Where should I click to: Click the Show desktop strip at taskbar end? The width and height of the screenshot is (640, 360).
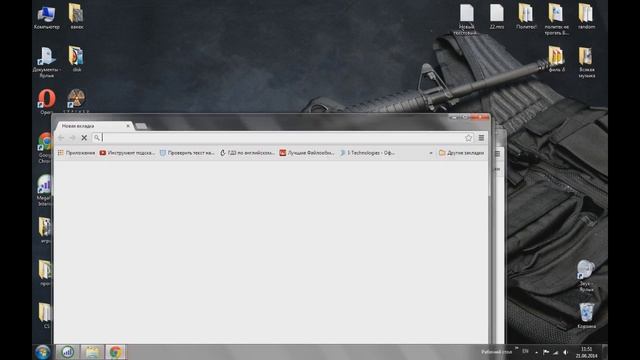pyautogui.click(x=605, y=352)
